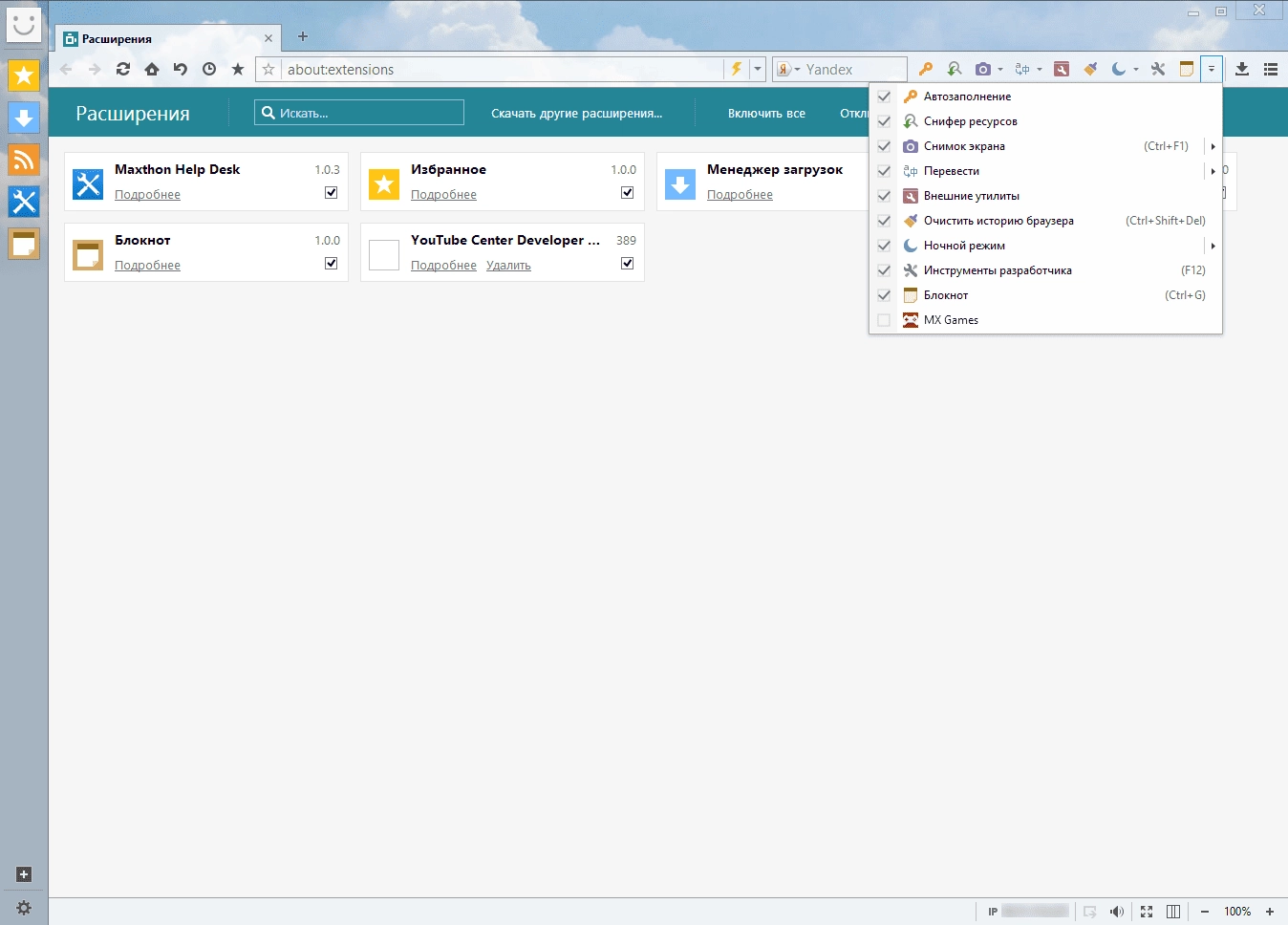This screenshot has height=925, width=1288.
Task: Expand the screenshot tool dropdown arrow
Action: click(x=1000, y=69)
